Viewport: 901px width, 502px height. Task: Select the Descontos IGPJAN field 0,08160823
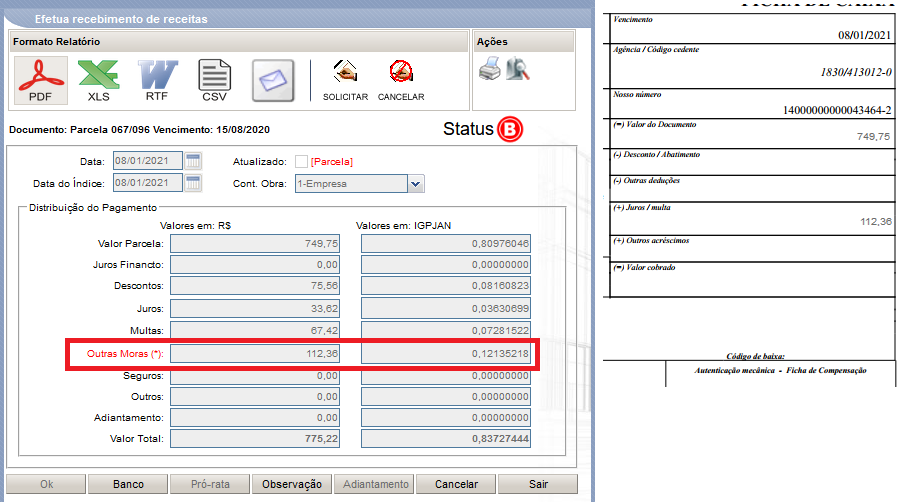point(446,285)
